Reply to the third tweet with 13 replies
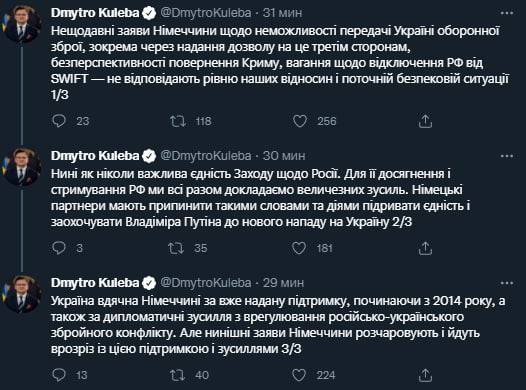The height and width of the screenshot is (390, 526). click(x=59, y=375)
